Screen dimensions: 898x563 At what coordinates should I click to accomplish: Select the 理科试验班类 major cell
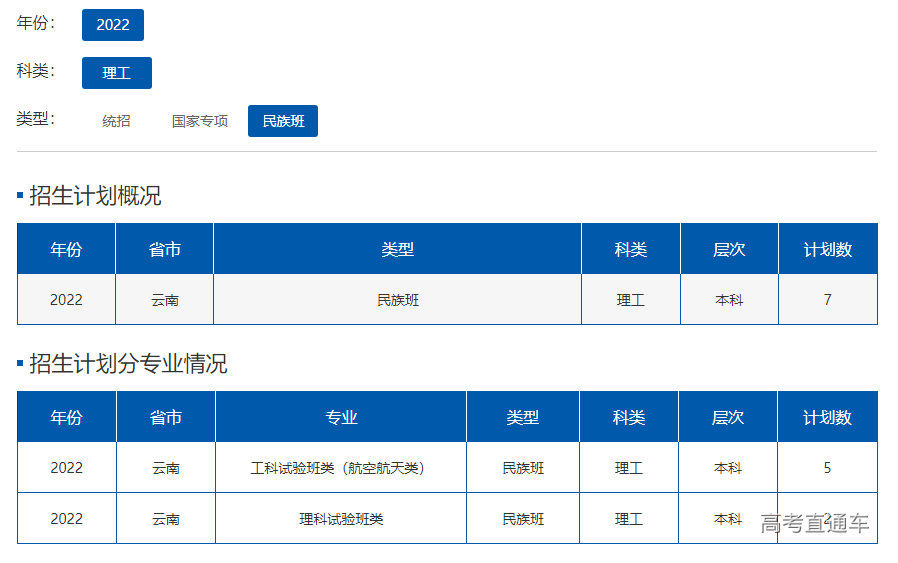point(341,519)
